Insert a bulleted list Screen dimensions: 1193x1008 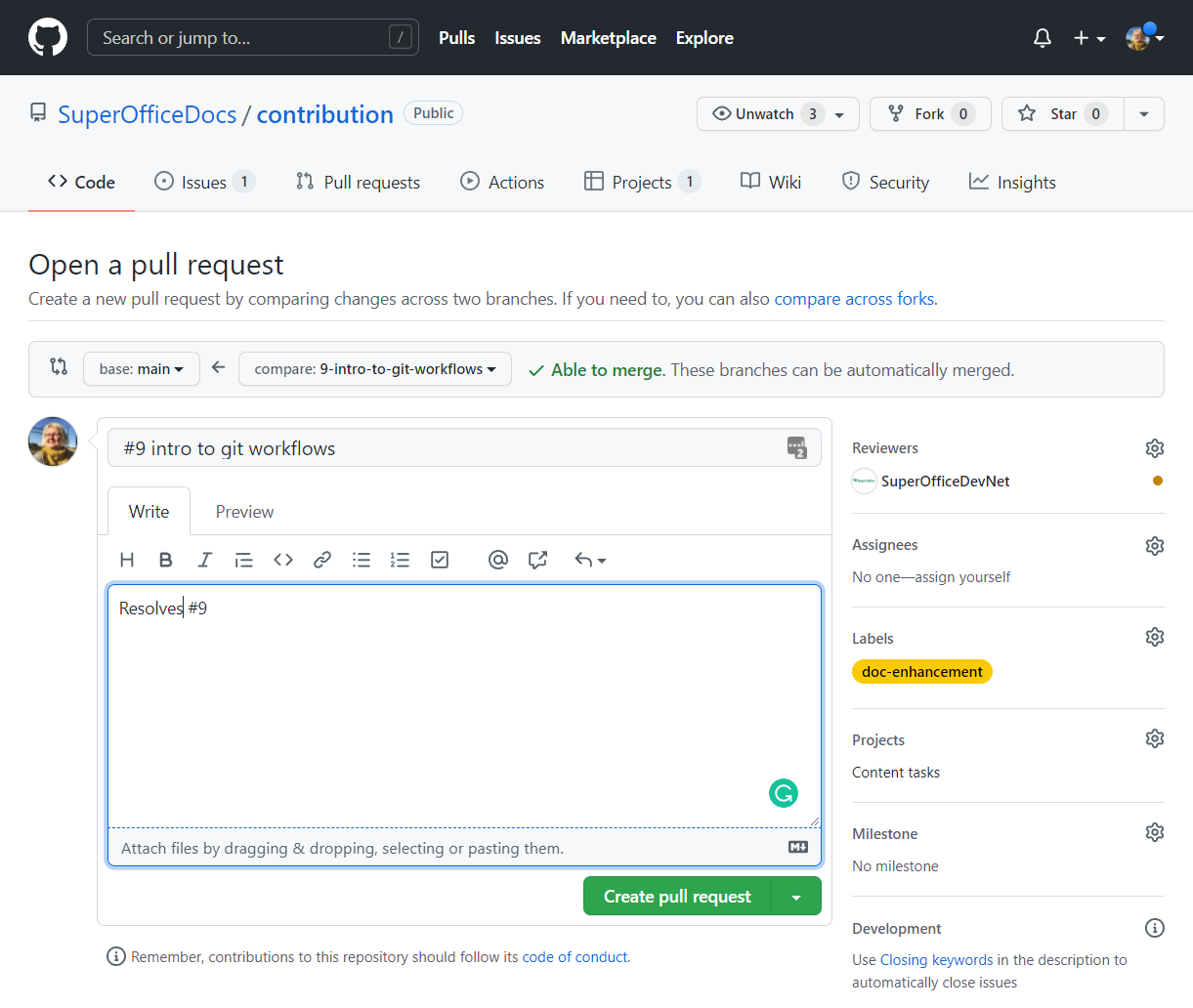coord(362,560)
